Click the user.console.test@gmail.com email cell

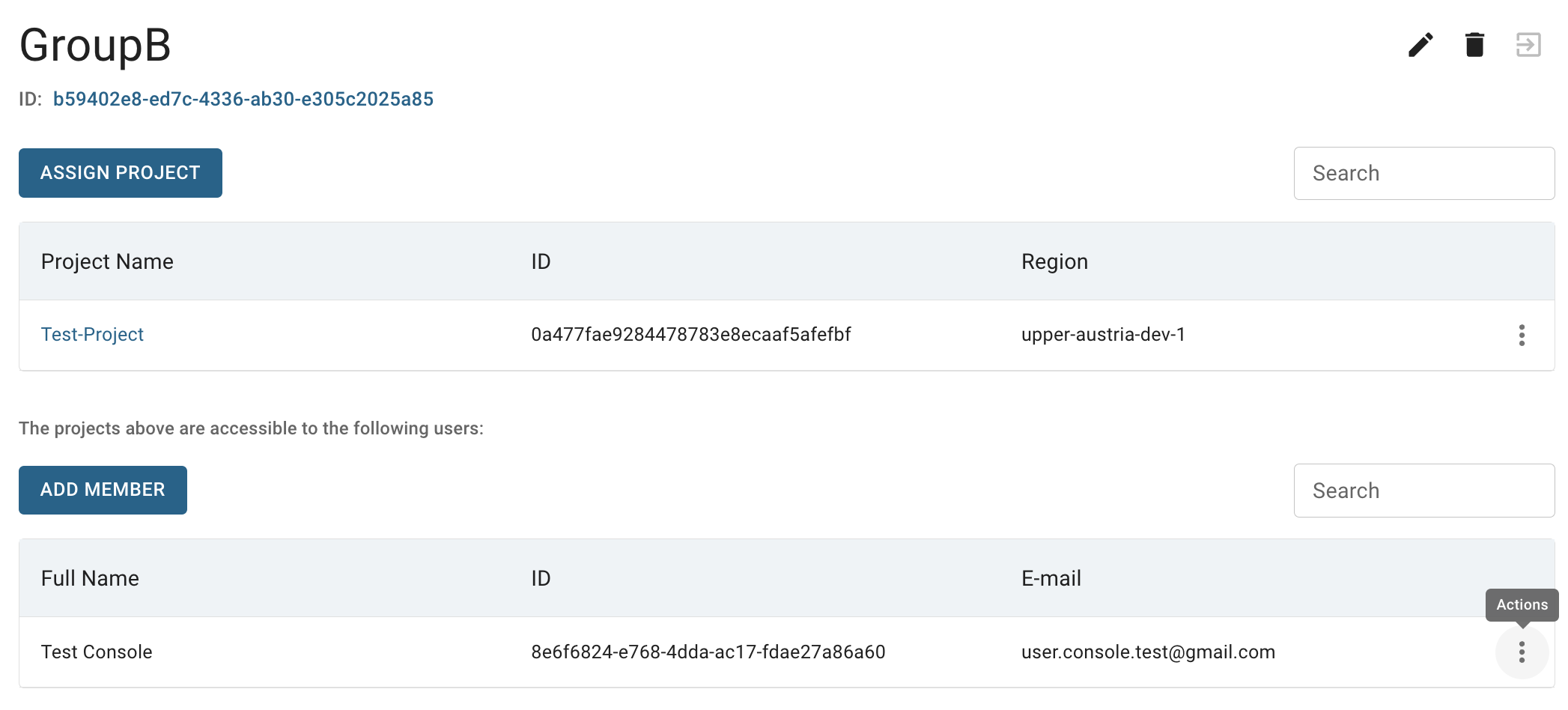[1148, 652]
